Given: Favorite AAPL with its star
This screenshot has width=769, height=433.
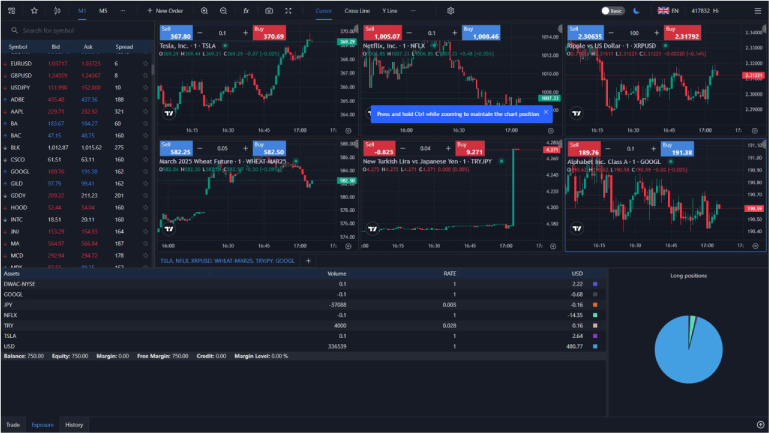Looking at the screenshot, I should pyautogui.click(x=145, y=112).
